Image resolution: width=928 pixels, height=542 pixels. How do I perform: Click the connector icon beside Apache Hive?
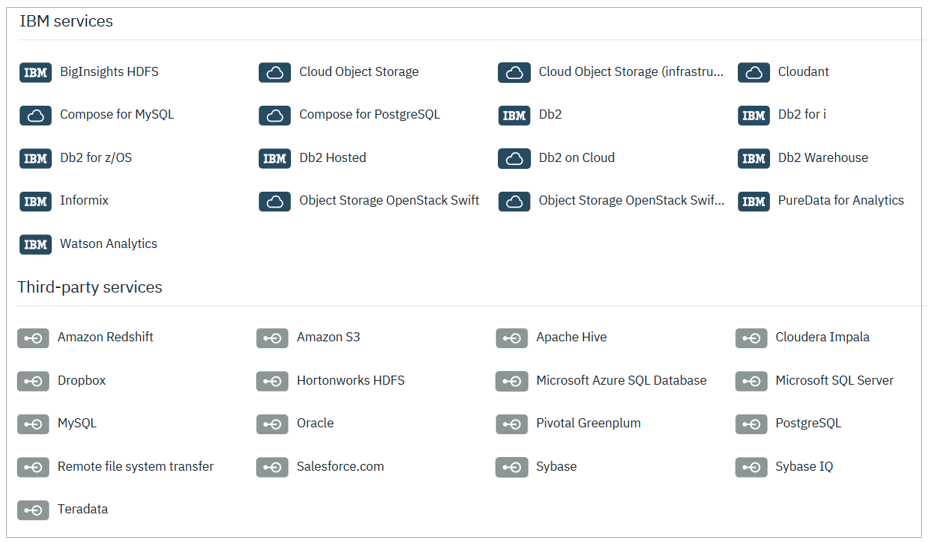[512, 338]
